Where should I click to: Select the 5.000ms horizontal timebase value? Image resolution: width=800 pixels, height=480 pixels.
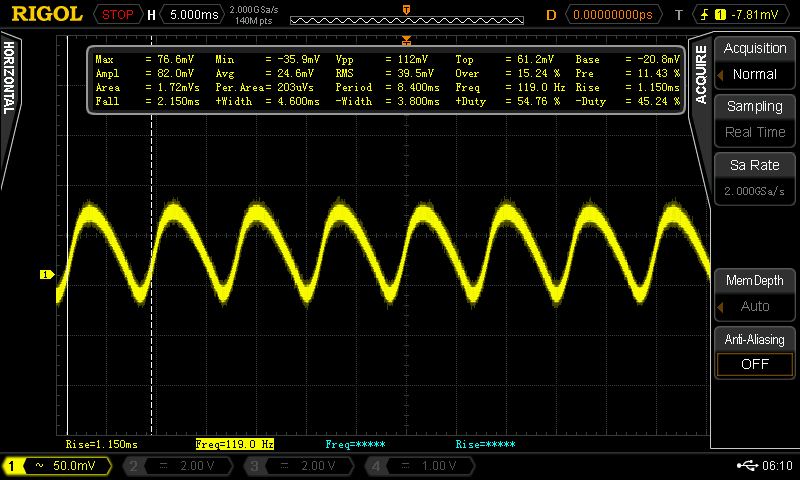(x=194, y=14)
